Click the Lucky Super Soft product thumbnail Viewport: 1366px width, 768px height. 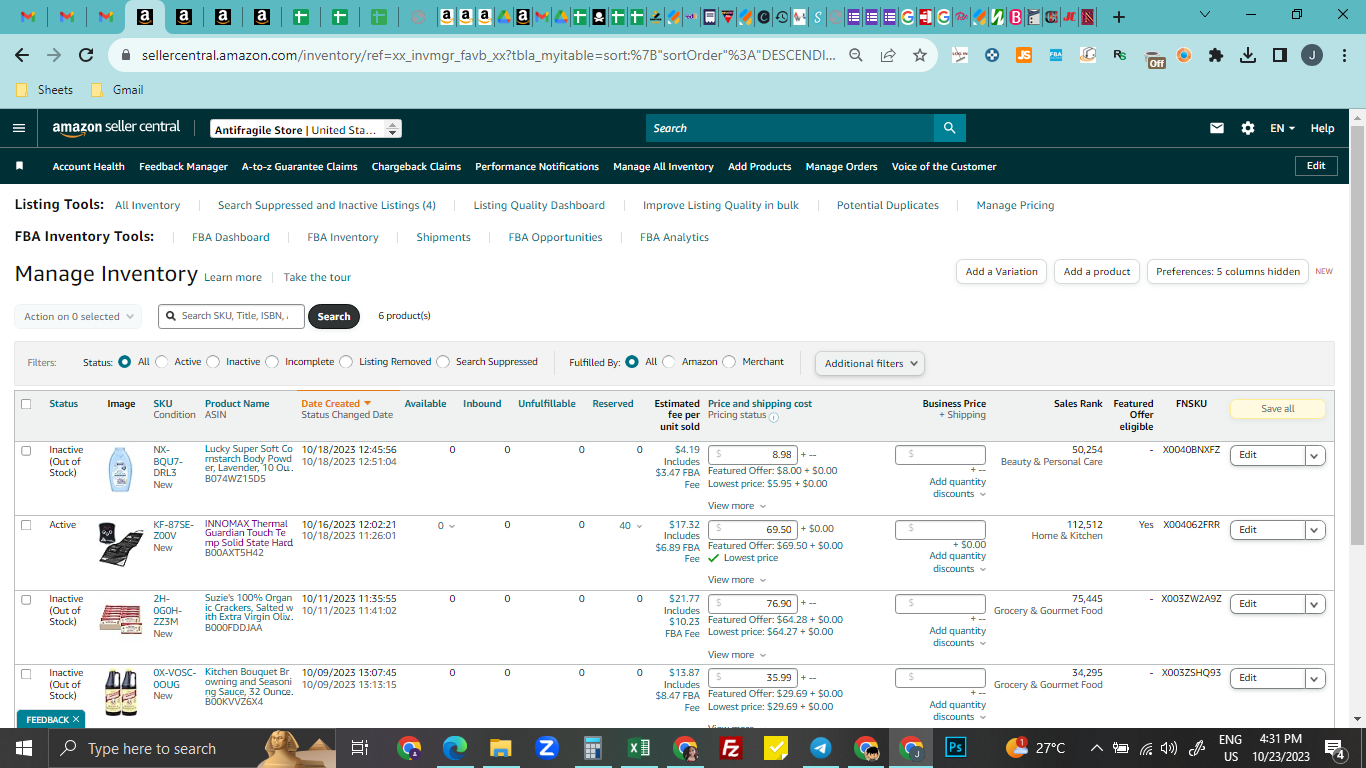coord(120,468)
